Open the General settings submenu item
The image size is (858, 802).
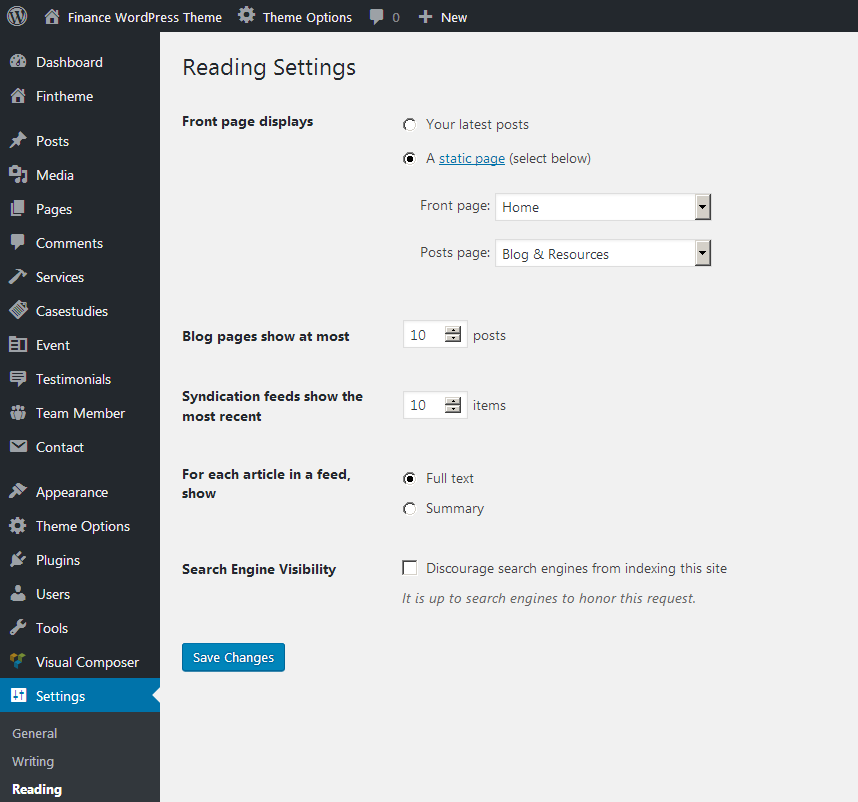pyautogui.click(x=35, y=733)
